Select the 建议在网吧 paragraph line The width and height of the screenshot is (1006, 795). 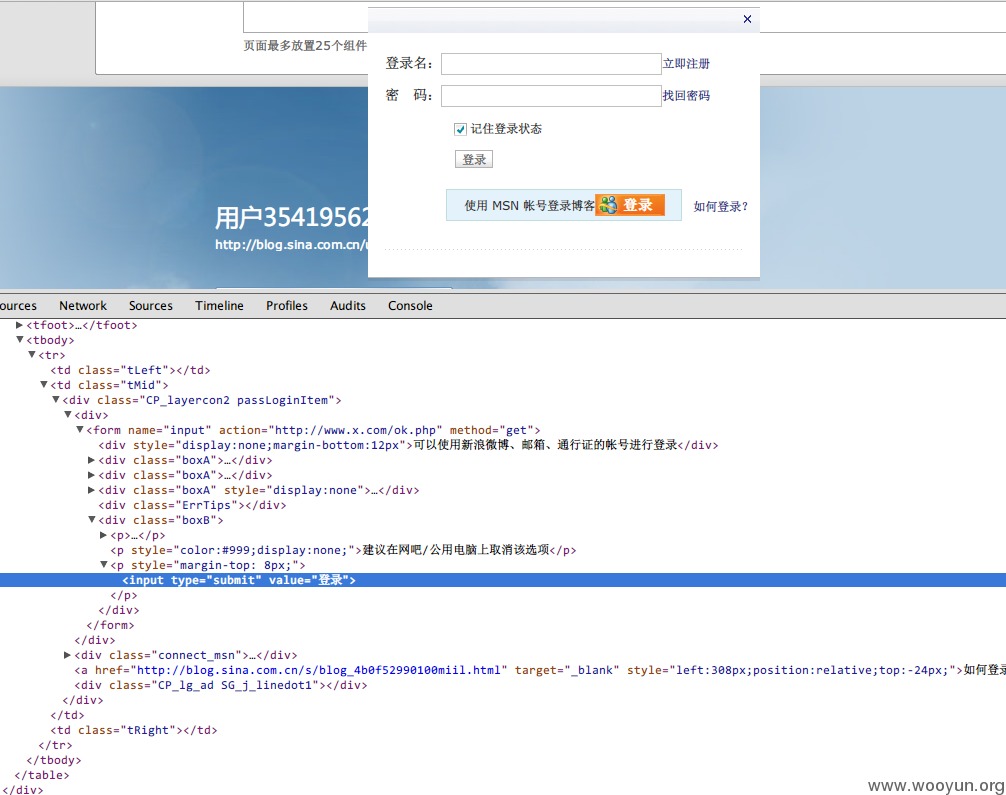point(343,550)
